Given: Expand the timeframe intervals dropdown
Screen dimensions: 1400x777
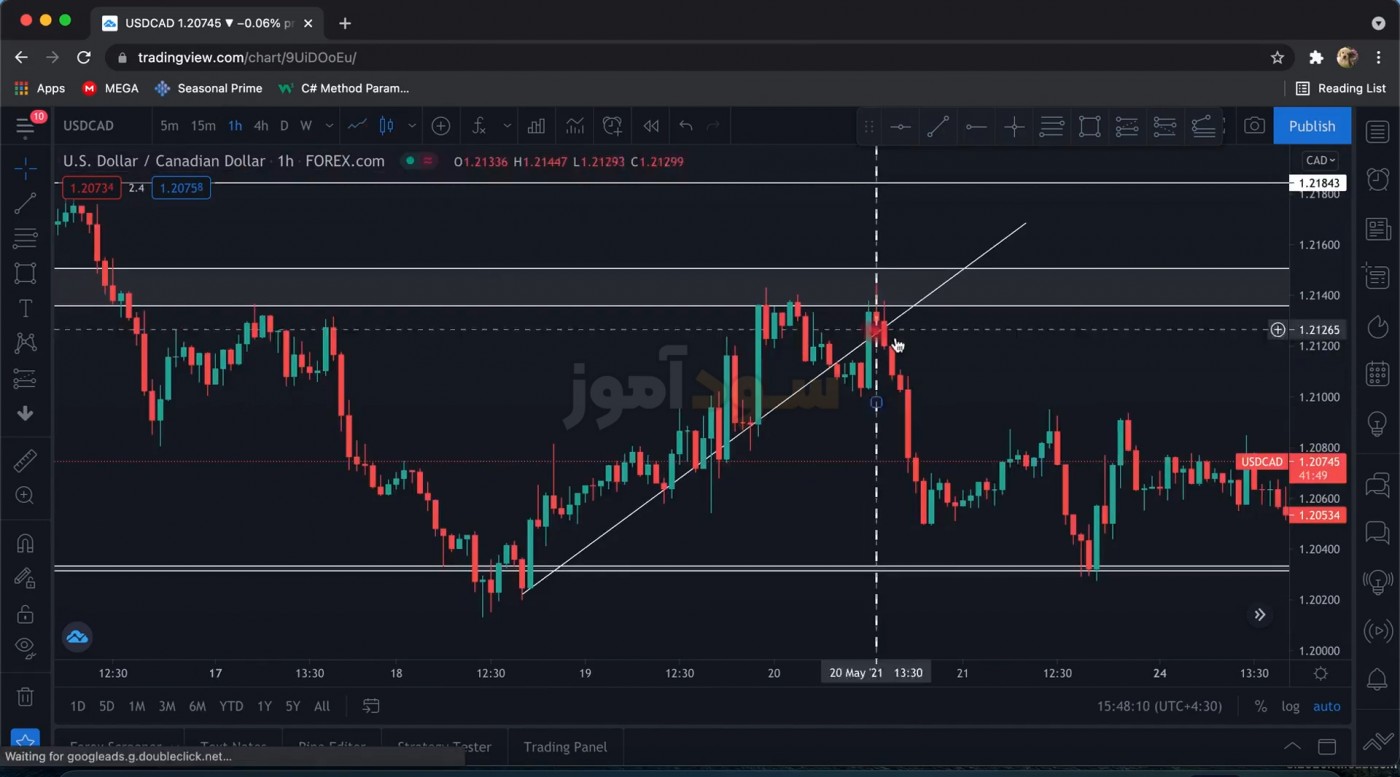Looking at the screenshot, I should (x=329, y=126).
